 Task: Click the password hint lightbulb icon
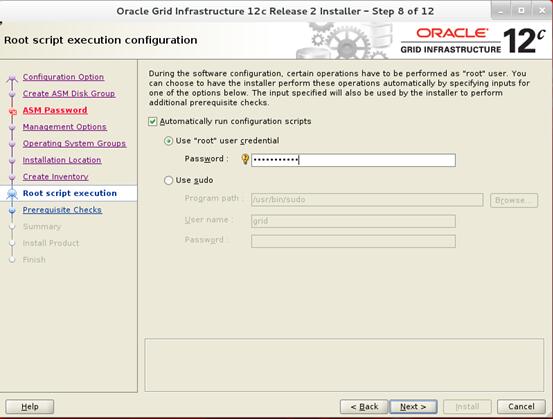click(x=245, y=159)
